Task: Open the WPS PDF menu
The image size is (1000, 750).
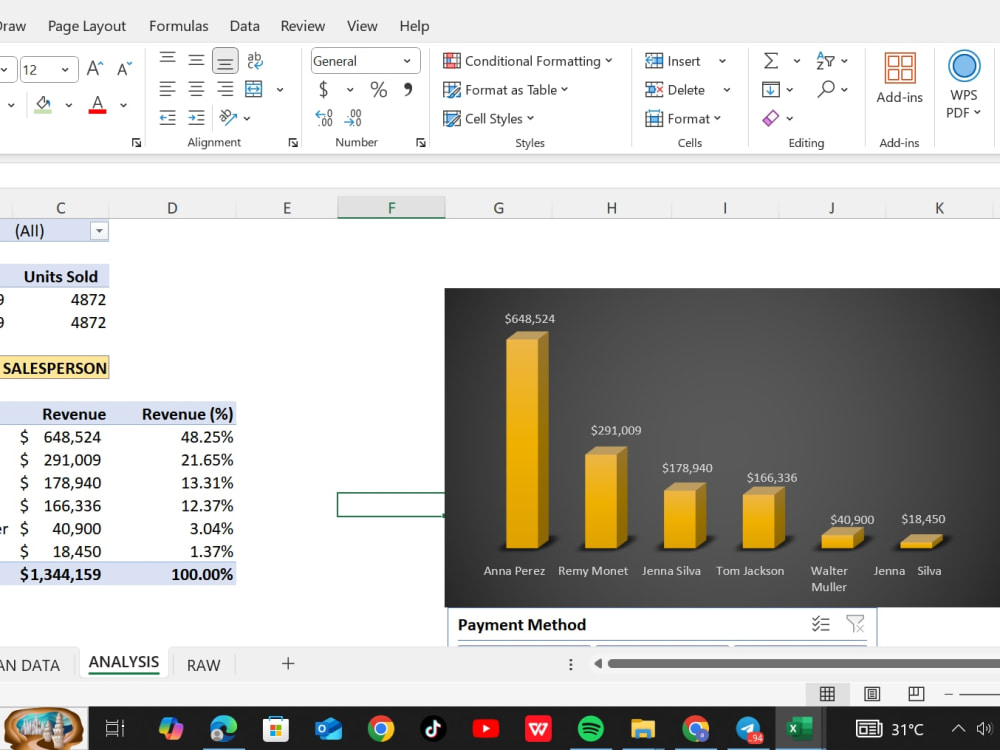Action: click(964, 85)
